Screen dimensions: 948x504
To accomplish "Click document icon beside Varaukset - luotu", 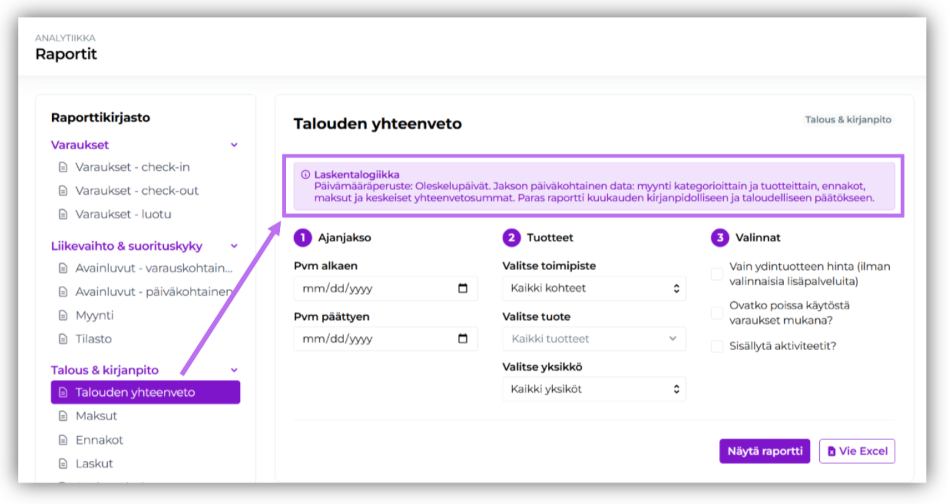I will pyautogui.click(x=63, y=214).
